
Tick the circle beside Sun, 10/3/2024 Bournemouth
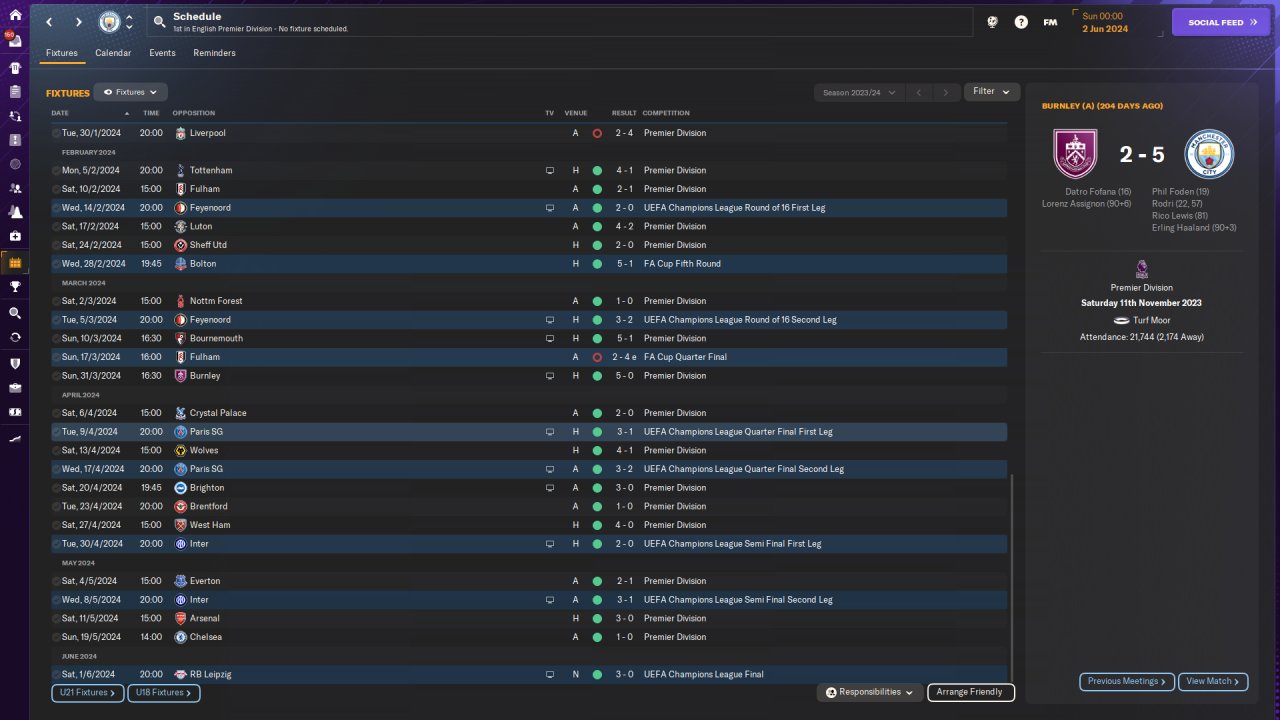[x=56, y=339]
